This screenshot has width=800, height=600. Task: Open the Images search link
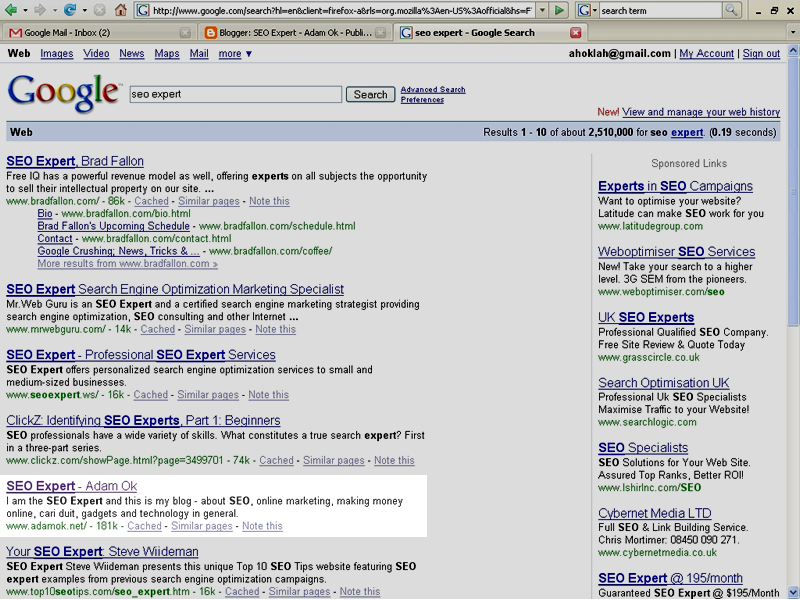pos(57,54)
